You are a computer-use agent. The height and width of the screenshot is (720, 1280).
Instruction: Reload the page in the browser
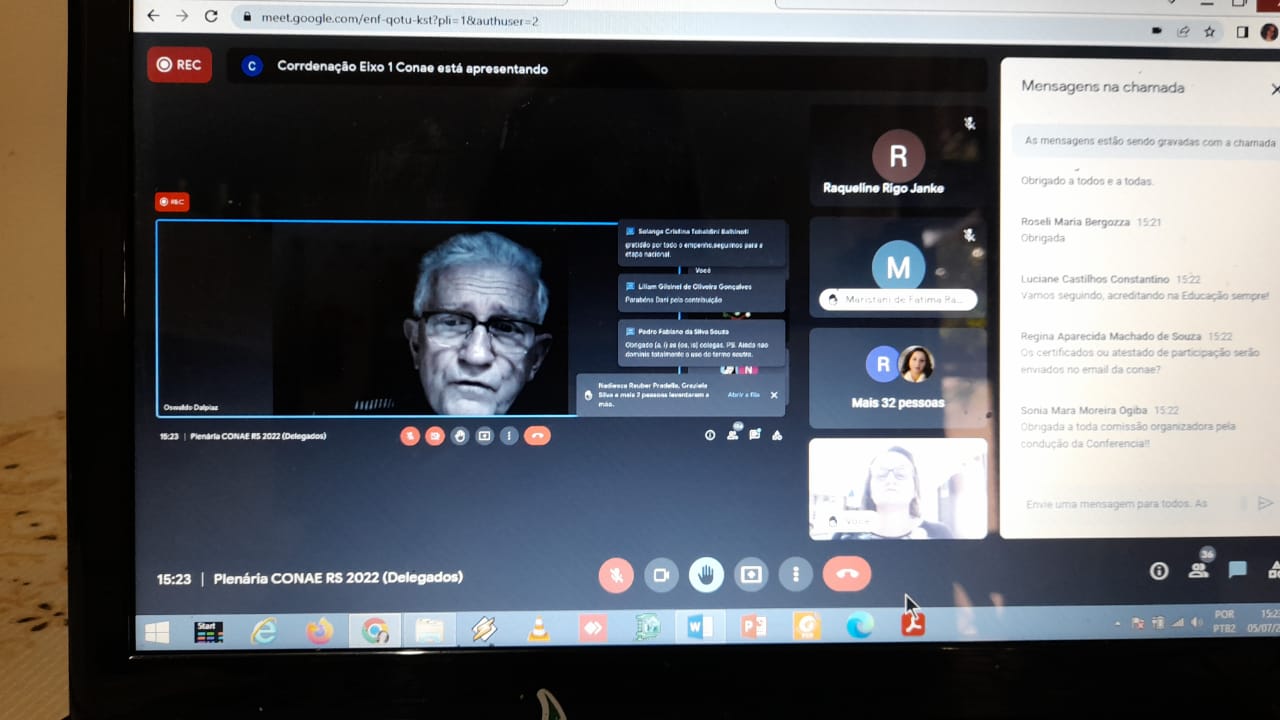[x=211, y=17]
